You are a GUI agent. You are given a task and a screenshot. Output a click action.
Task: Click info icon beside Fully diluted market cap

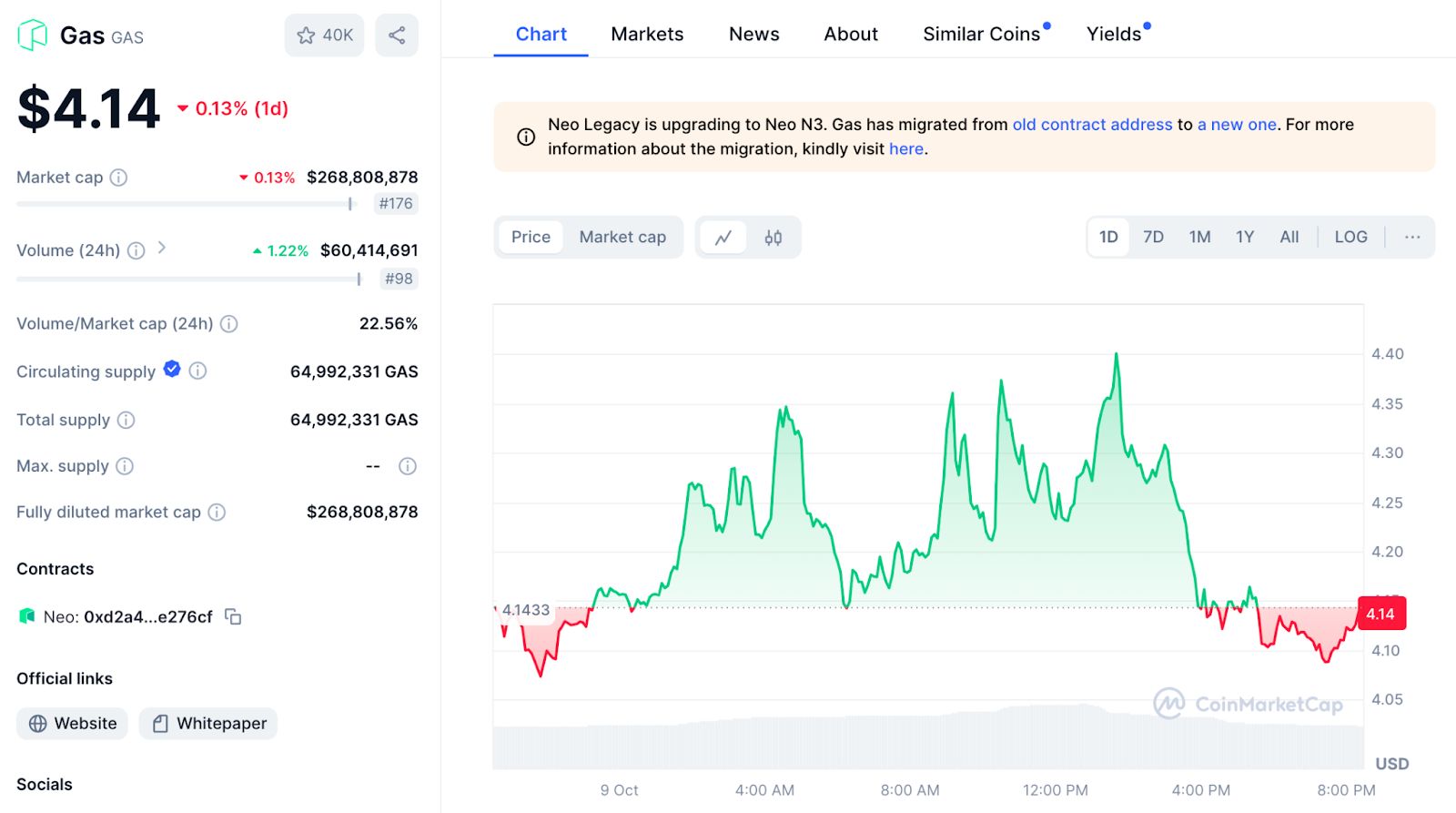click(x=217, y=513)
